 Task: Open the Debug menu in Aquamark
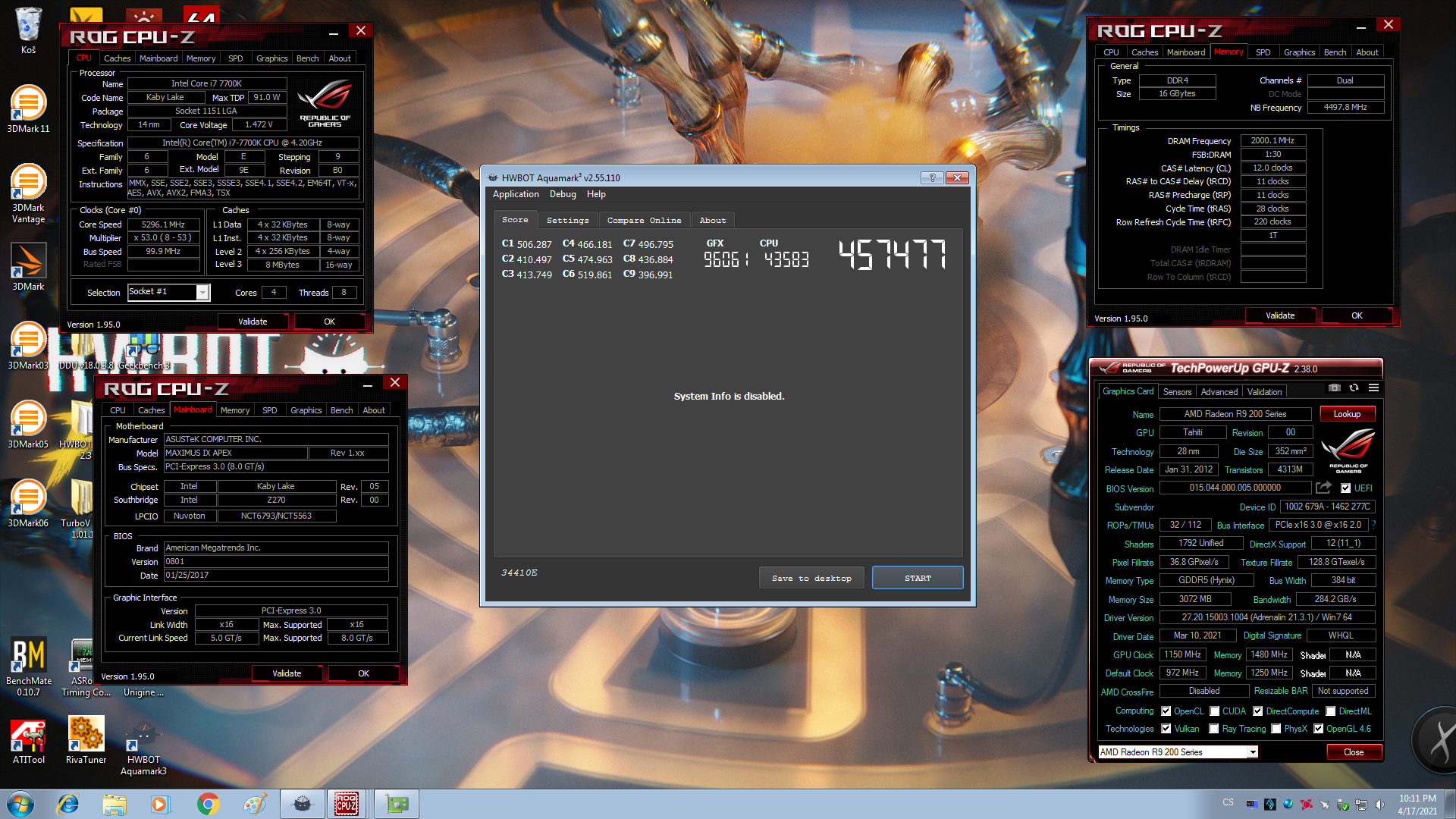coord(563,194)
